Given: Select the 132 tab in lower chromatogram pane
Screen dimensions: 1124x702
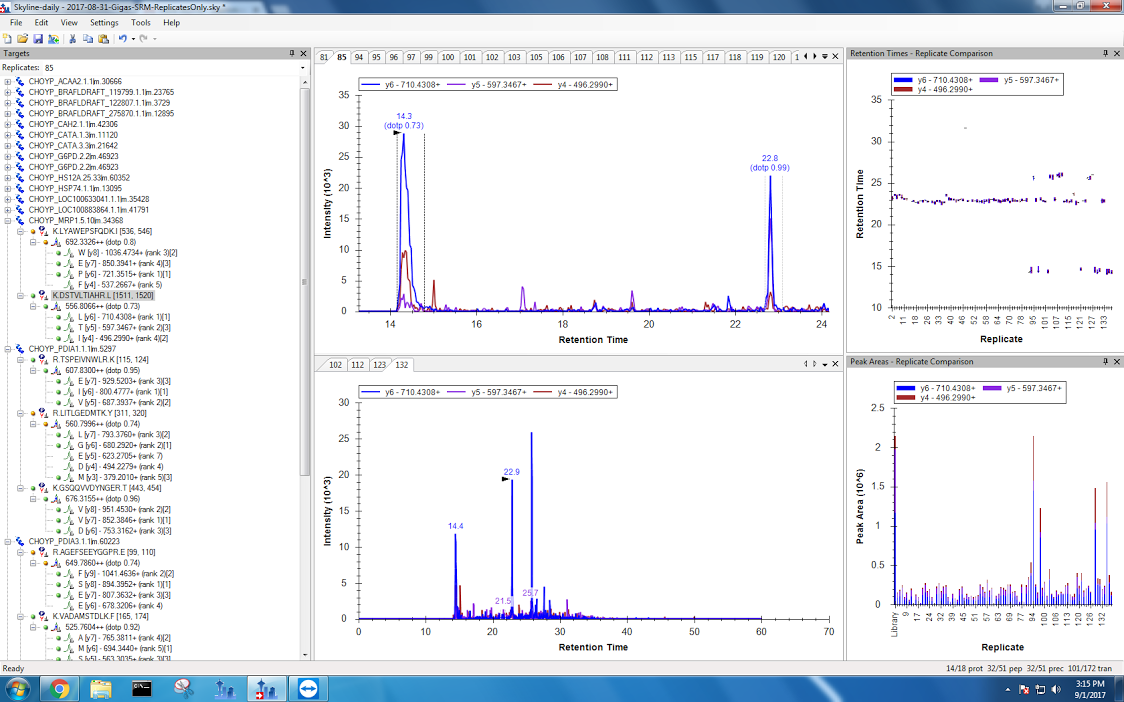Looking at the screenshot, I should [401, 365].
